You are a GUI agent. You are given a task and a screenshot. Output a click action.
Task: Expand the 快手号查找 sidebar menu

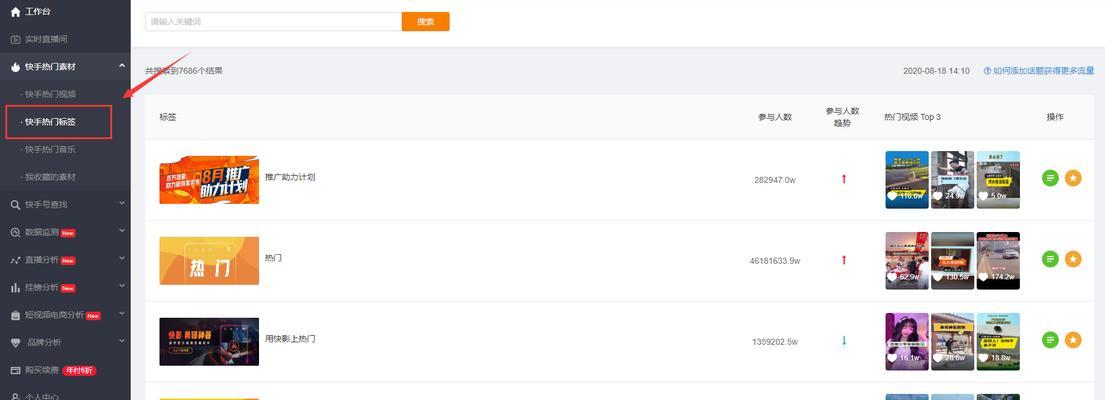click(122, 204)
